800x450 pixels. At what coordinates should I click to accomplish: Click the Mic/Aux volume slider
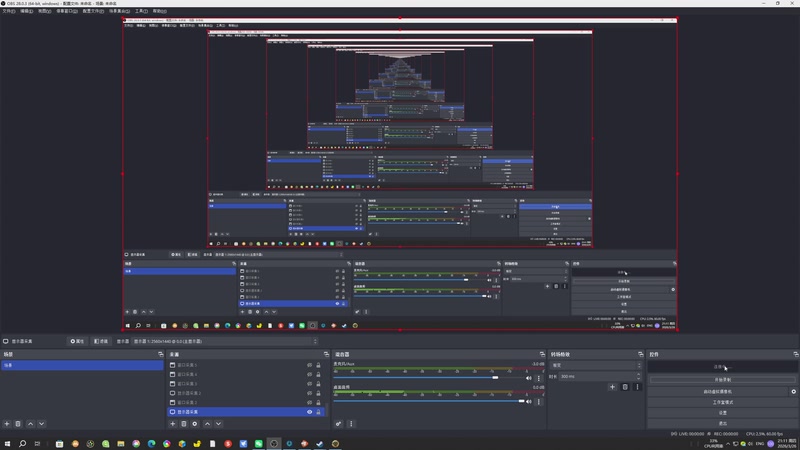pyautogui.click(x=428, y=378)
